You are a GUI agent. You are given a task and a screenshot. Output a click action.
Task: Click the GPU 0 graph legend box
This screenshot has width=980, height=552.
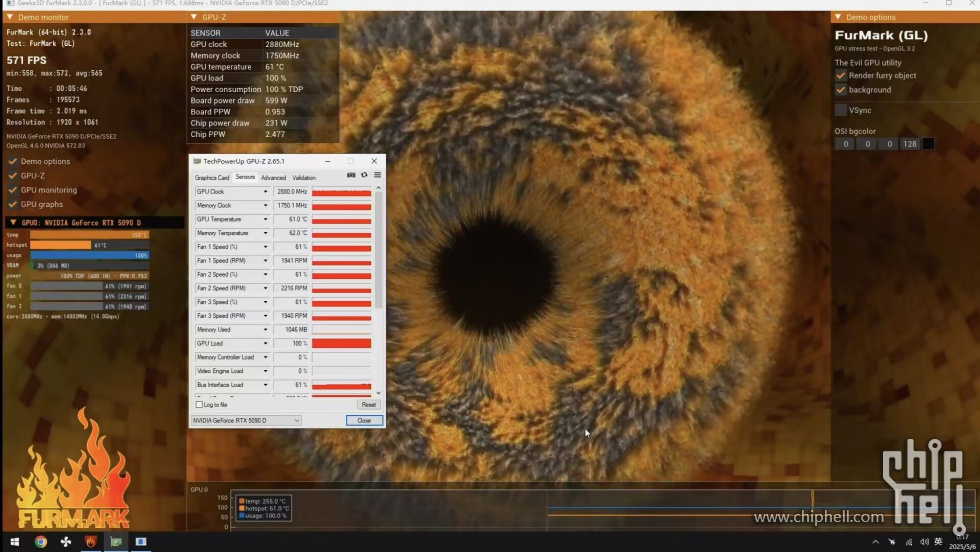264,508
